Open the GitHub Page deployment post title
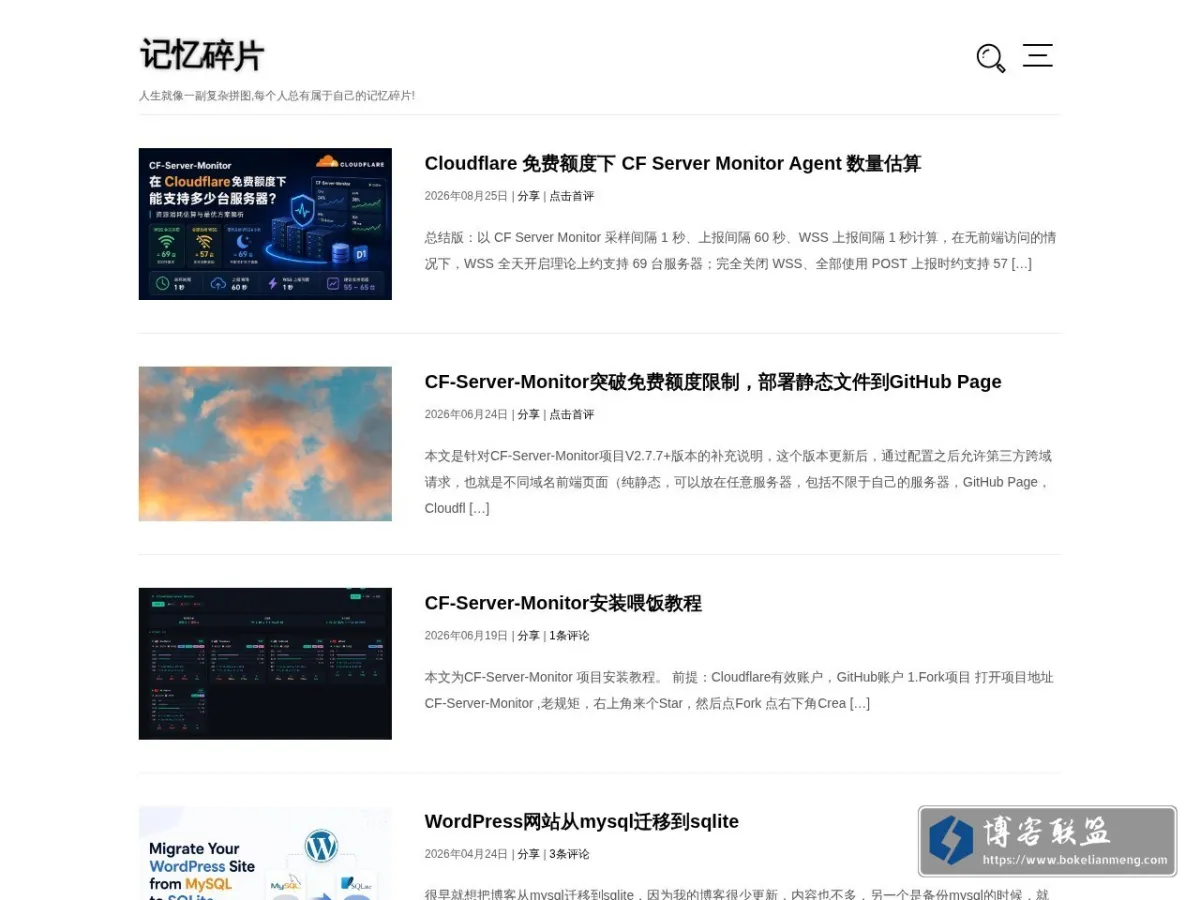 coord(713,381)
